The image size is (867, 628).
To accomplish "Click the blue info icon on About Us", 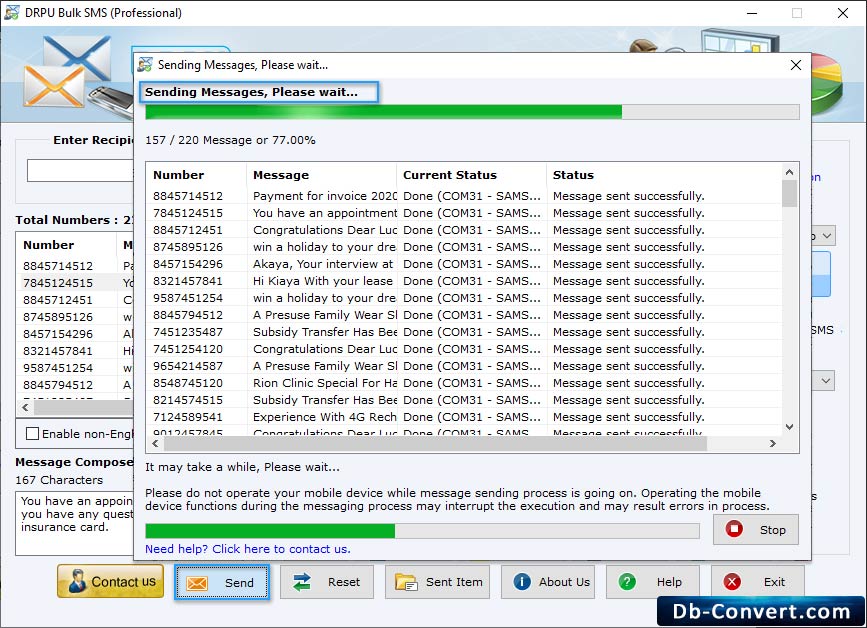I will tap(522, 582).
